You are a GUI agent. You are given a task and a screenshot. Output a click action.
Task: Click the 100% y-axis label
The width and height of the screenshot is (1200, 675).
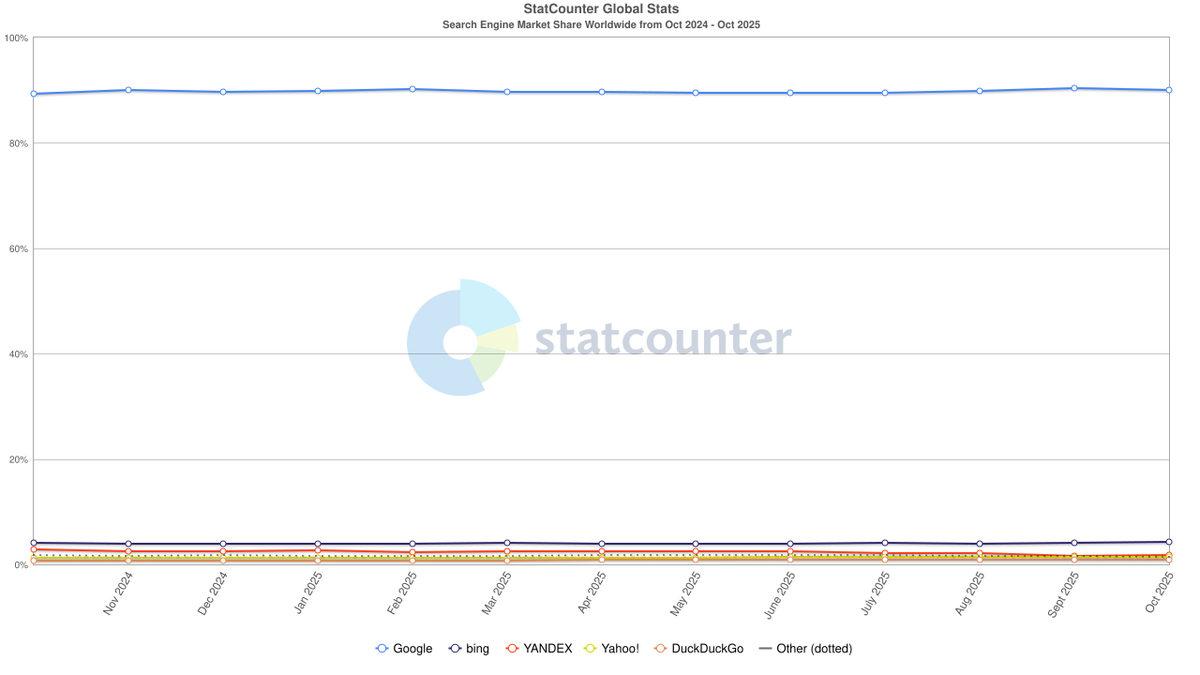pos(16,38)
